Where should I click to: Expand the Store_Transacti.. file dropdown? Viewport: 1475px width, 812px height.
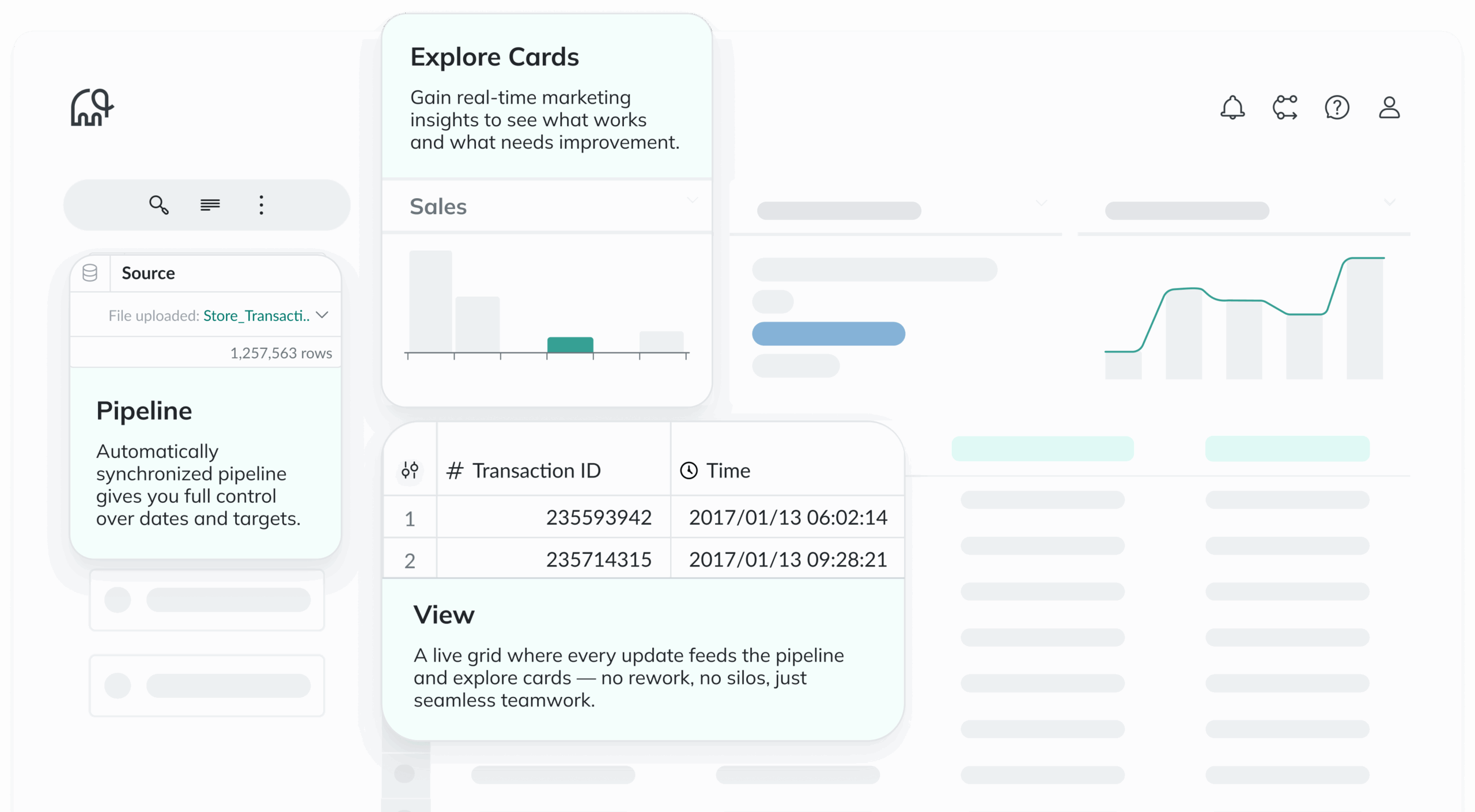pyautogui.click(x=323, y=315)
